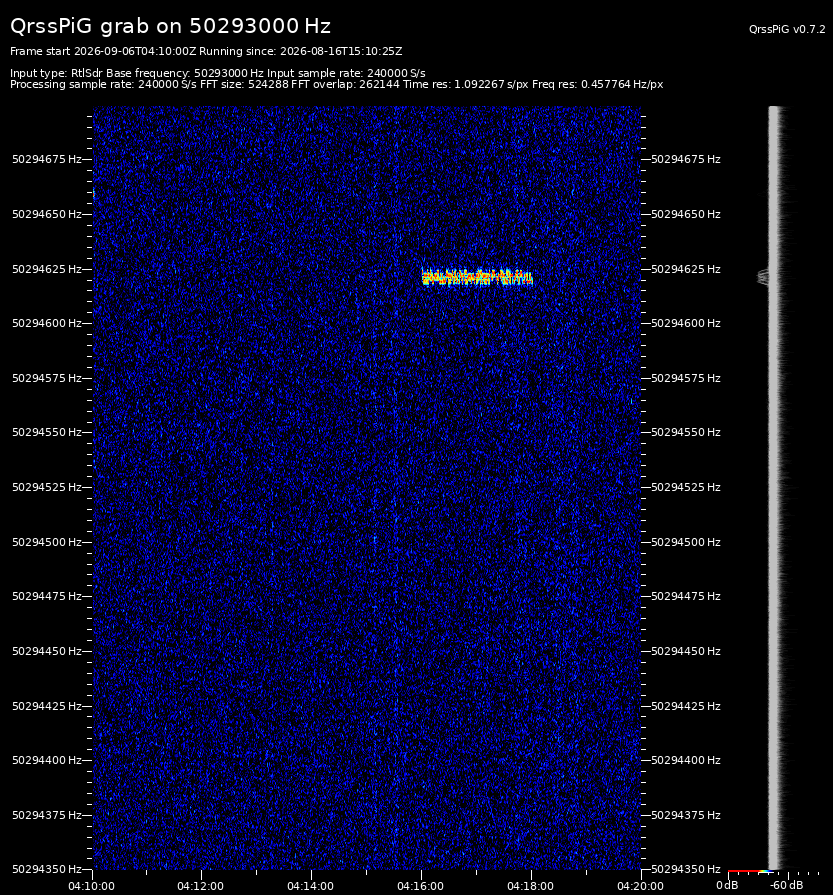Click the QrssPiG v0.7.2 version text
The height and width of the screenshot is (895, 833).
(x=787, y=29)
